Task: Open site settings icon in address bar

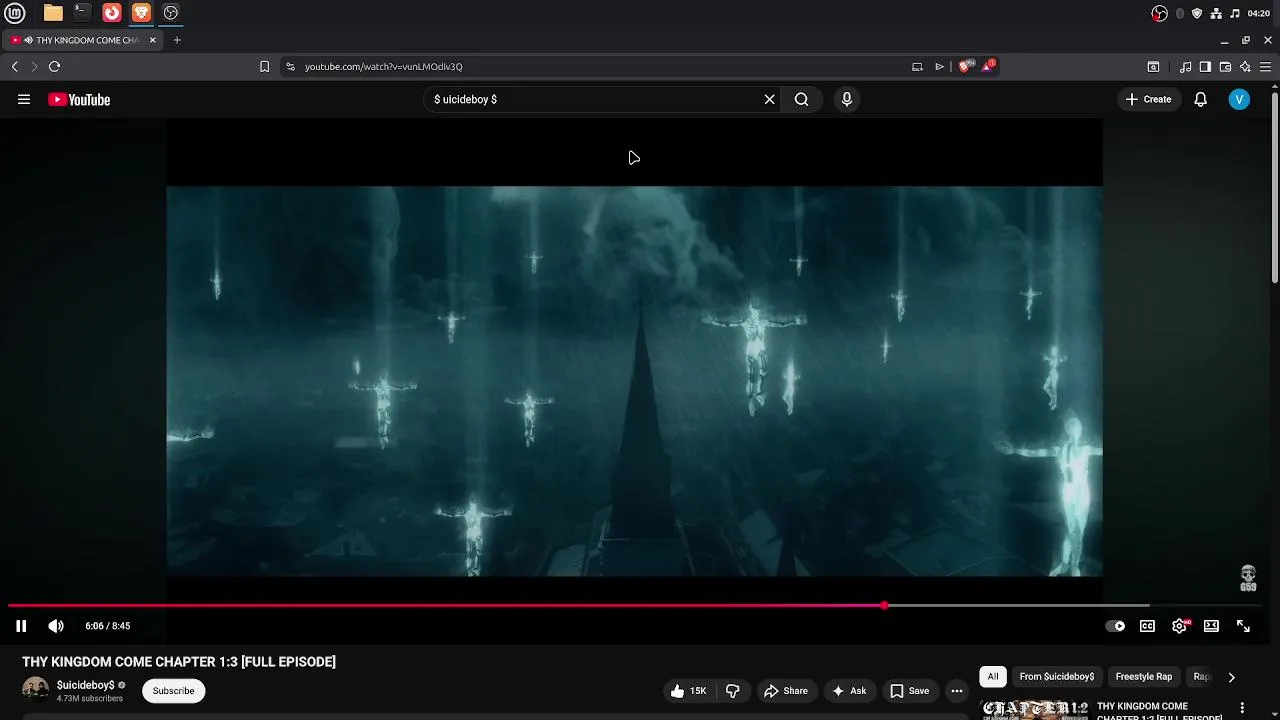Action: (290, 66)
